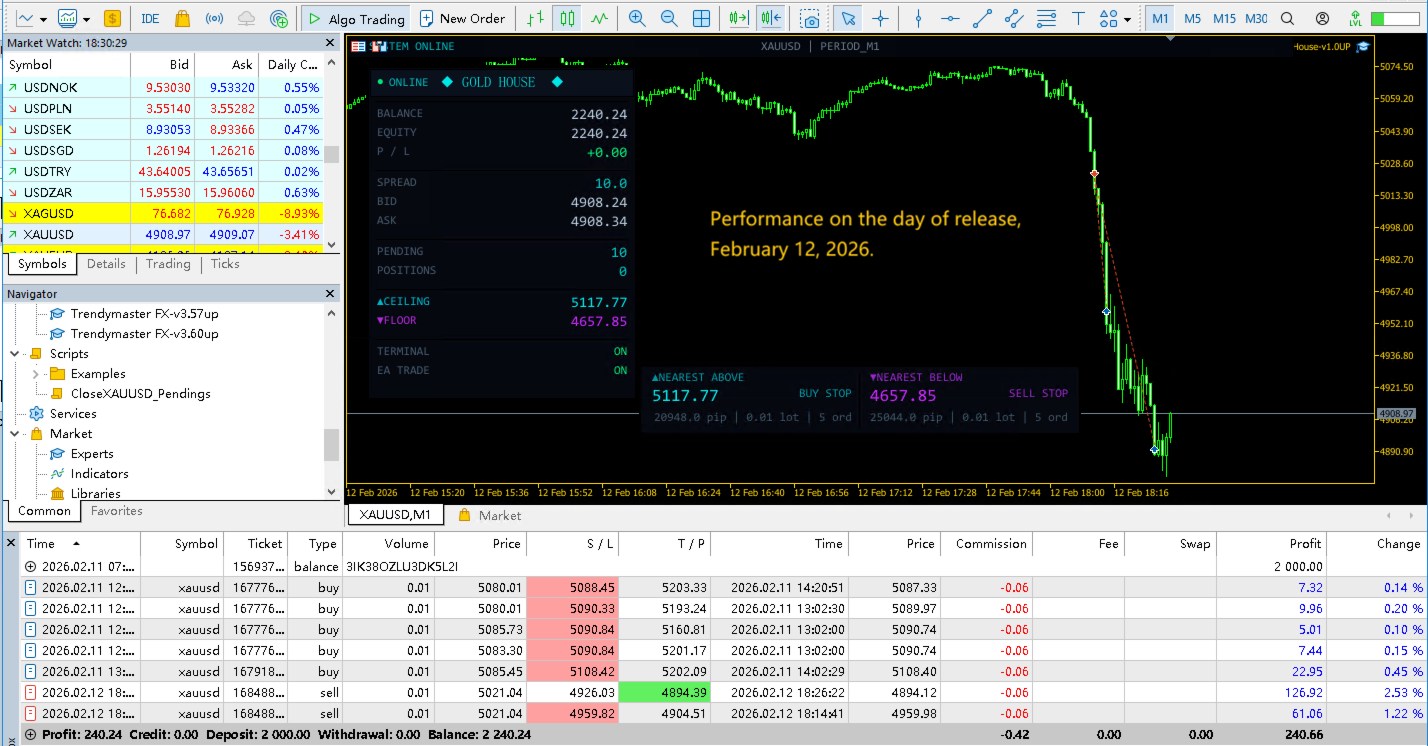Select the Draw Trendline tool
1428x746 pixels.
click(980, 18)
